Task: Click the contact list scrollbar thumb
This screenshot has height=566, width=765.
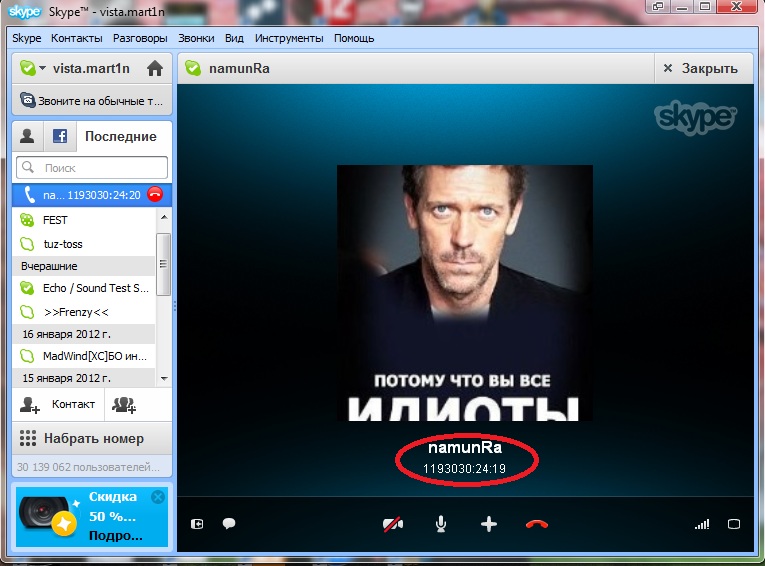Action: 163,264
